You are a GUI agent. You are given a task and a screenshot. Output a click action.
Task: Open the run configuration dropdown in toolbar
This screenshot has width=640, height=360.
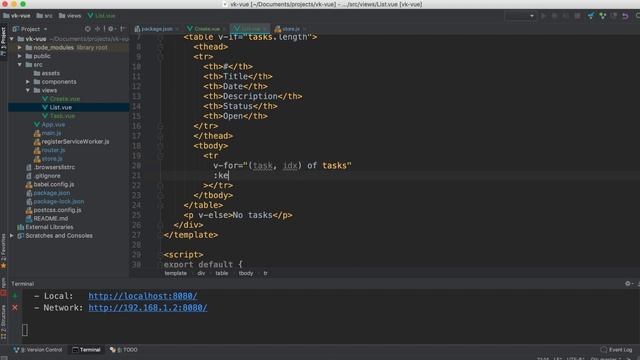coord(520,16)
